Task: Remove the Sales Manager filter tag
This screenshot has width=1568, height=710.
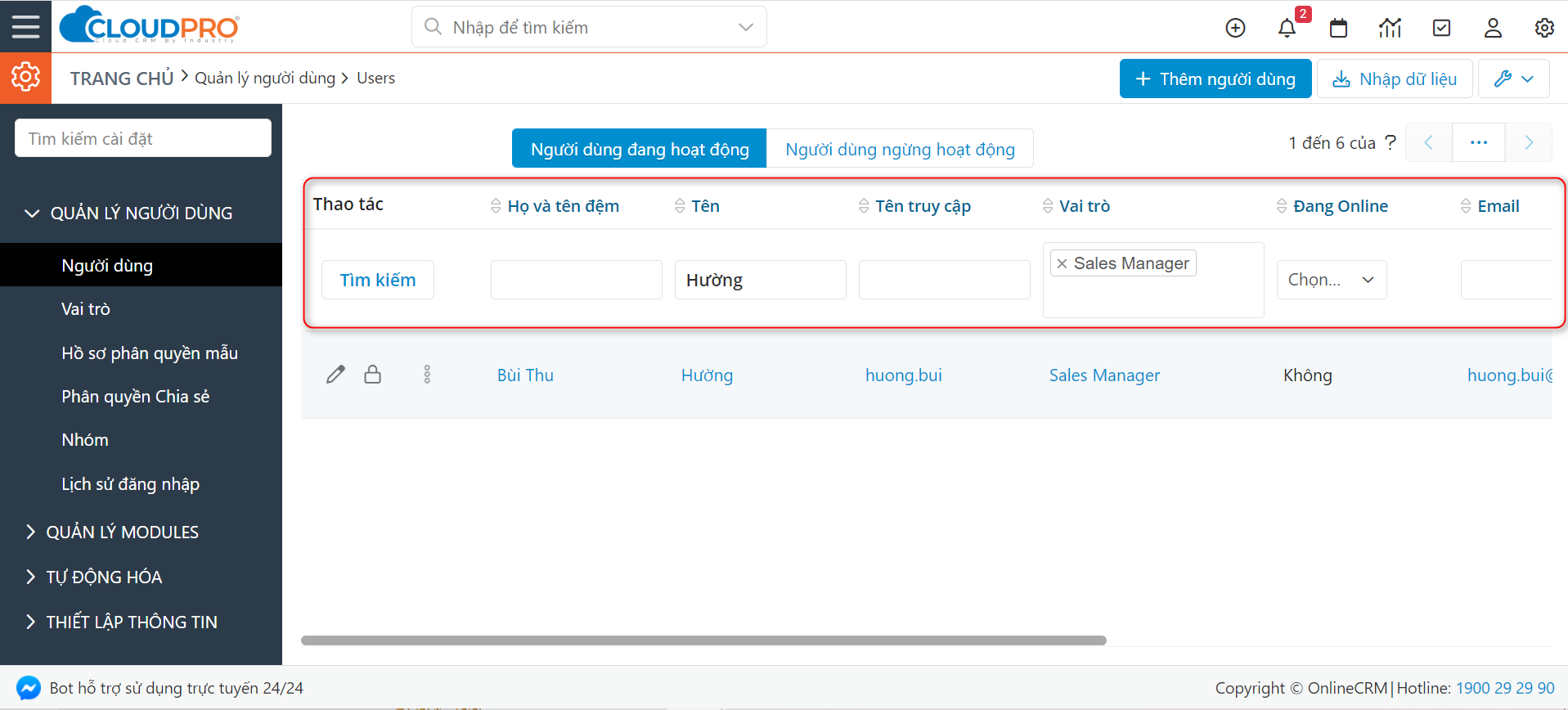Action: (1062, 263)
